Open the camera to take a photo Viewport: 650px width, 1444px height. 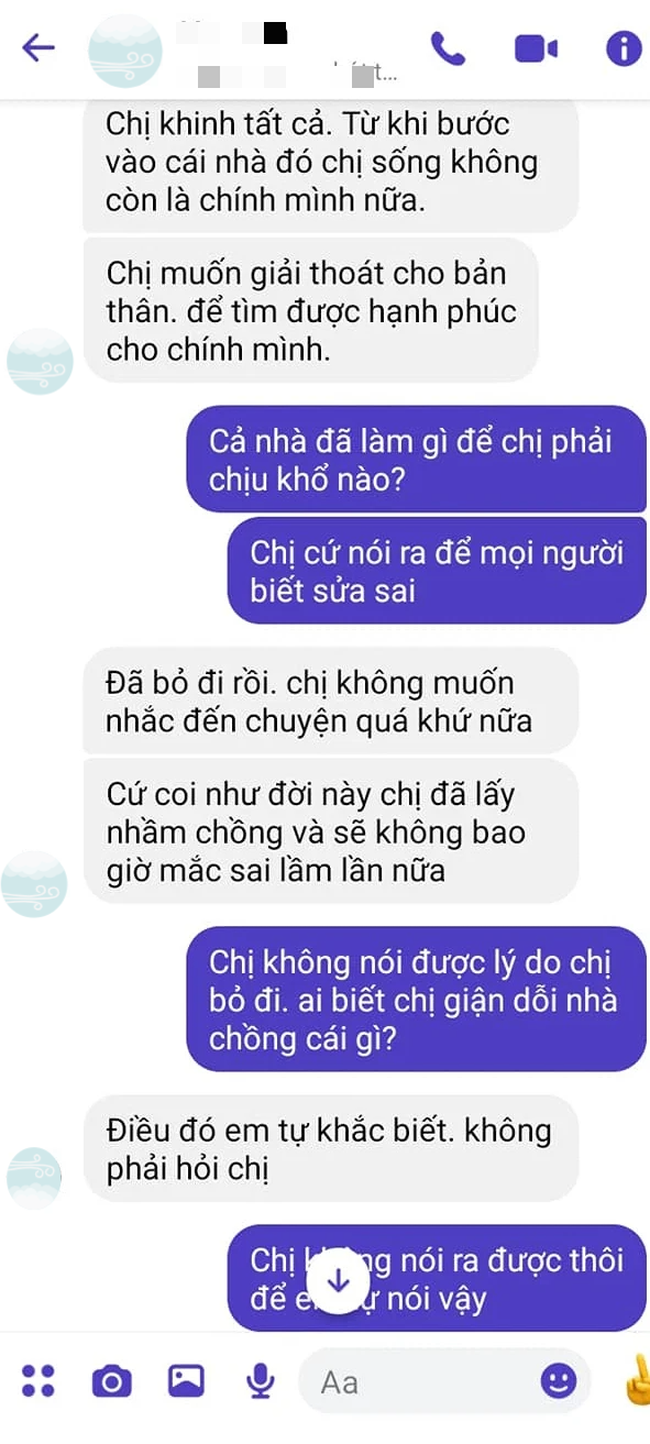(x=112, y=1381)
